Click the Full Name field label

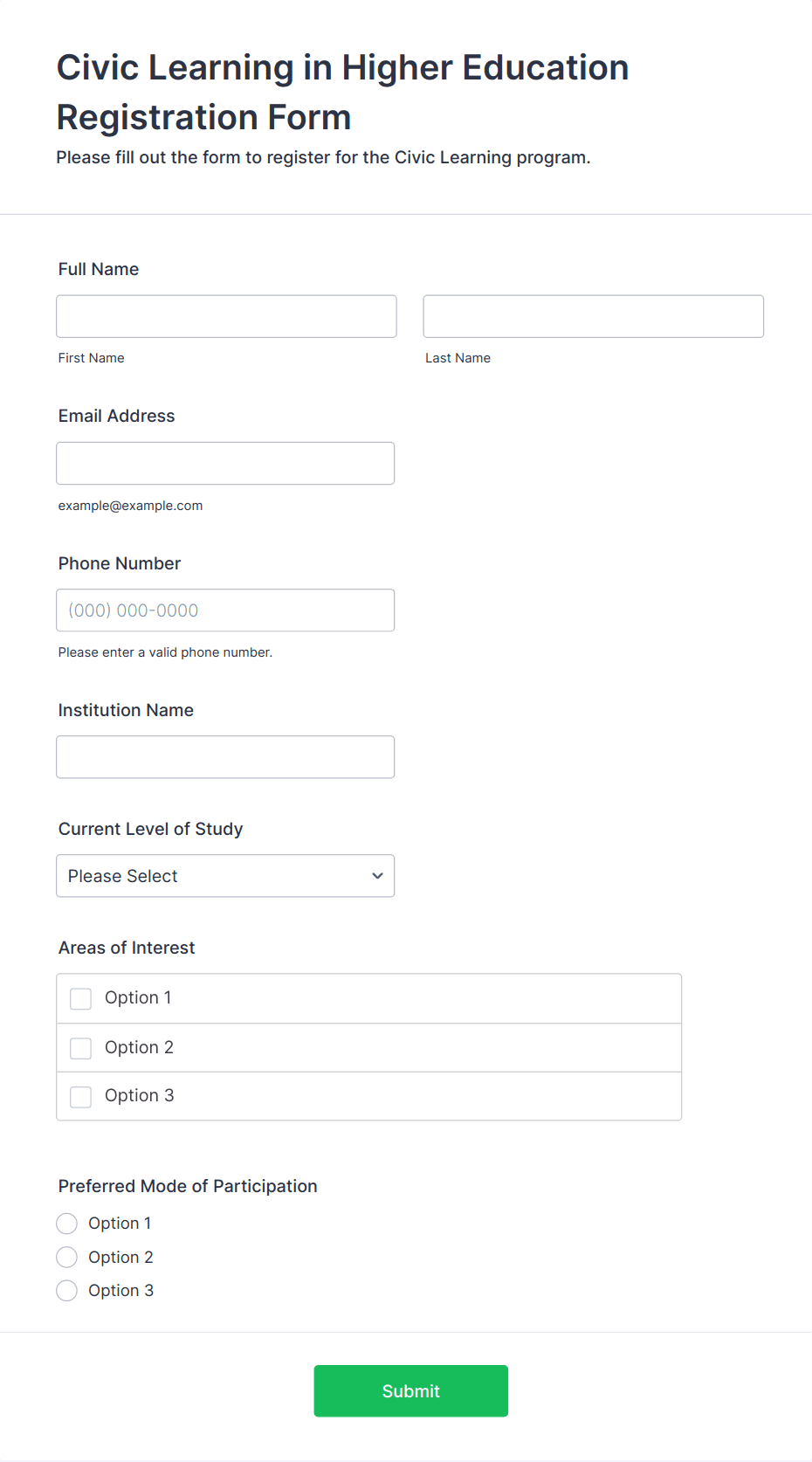tap(99, 269)
